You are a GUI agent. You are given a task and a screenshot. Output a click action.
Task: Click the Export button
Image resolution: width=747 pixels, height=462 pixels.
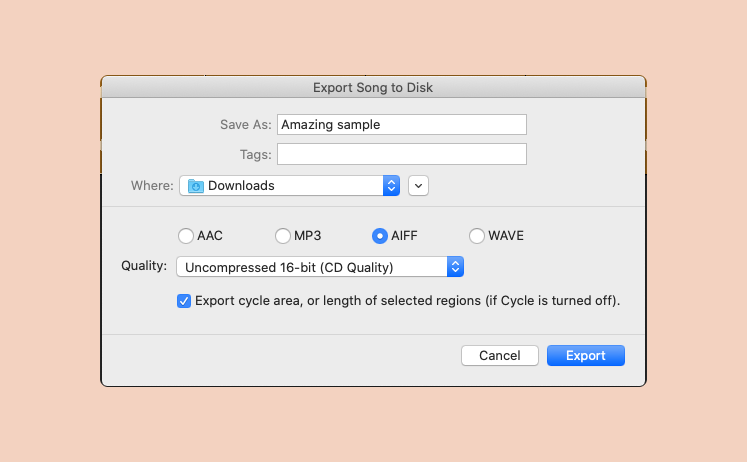click(x=585, y=356)
